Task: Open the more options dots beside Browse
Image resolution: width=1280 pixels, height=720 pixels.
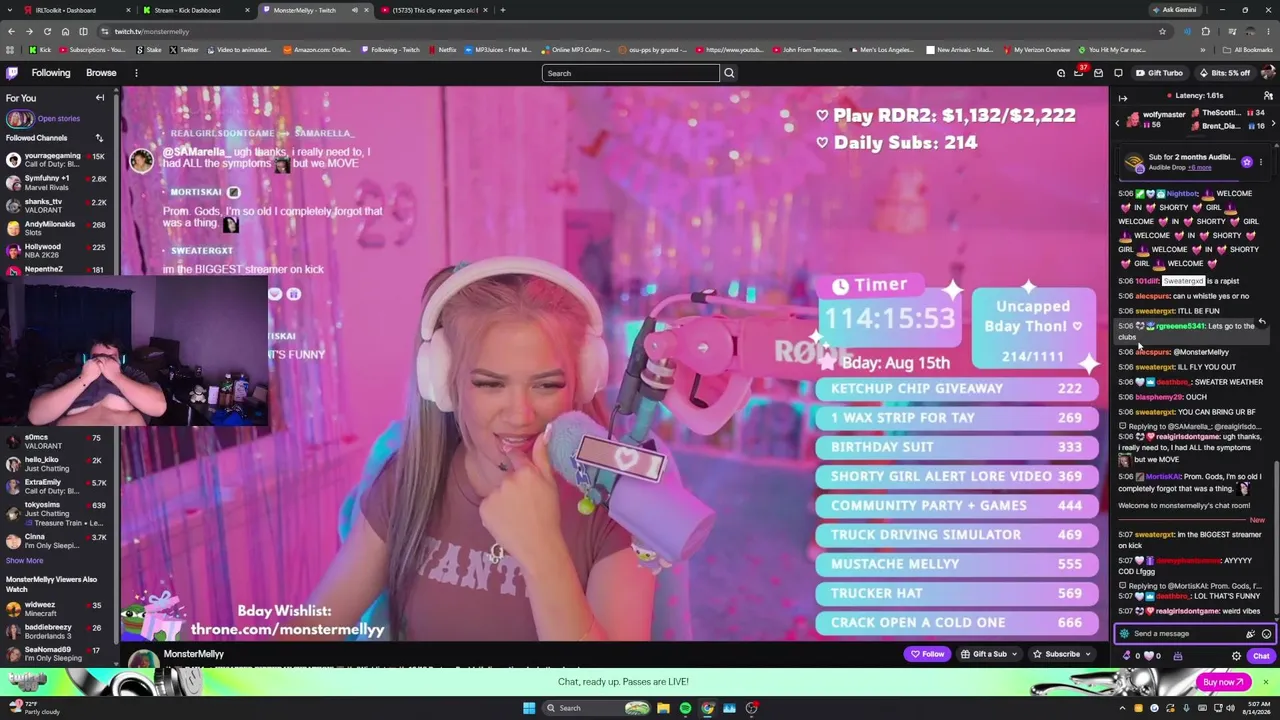Action: point(136,73)
